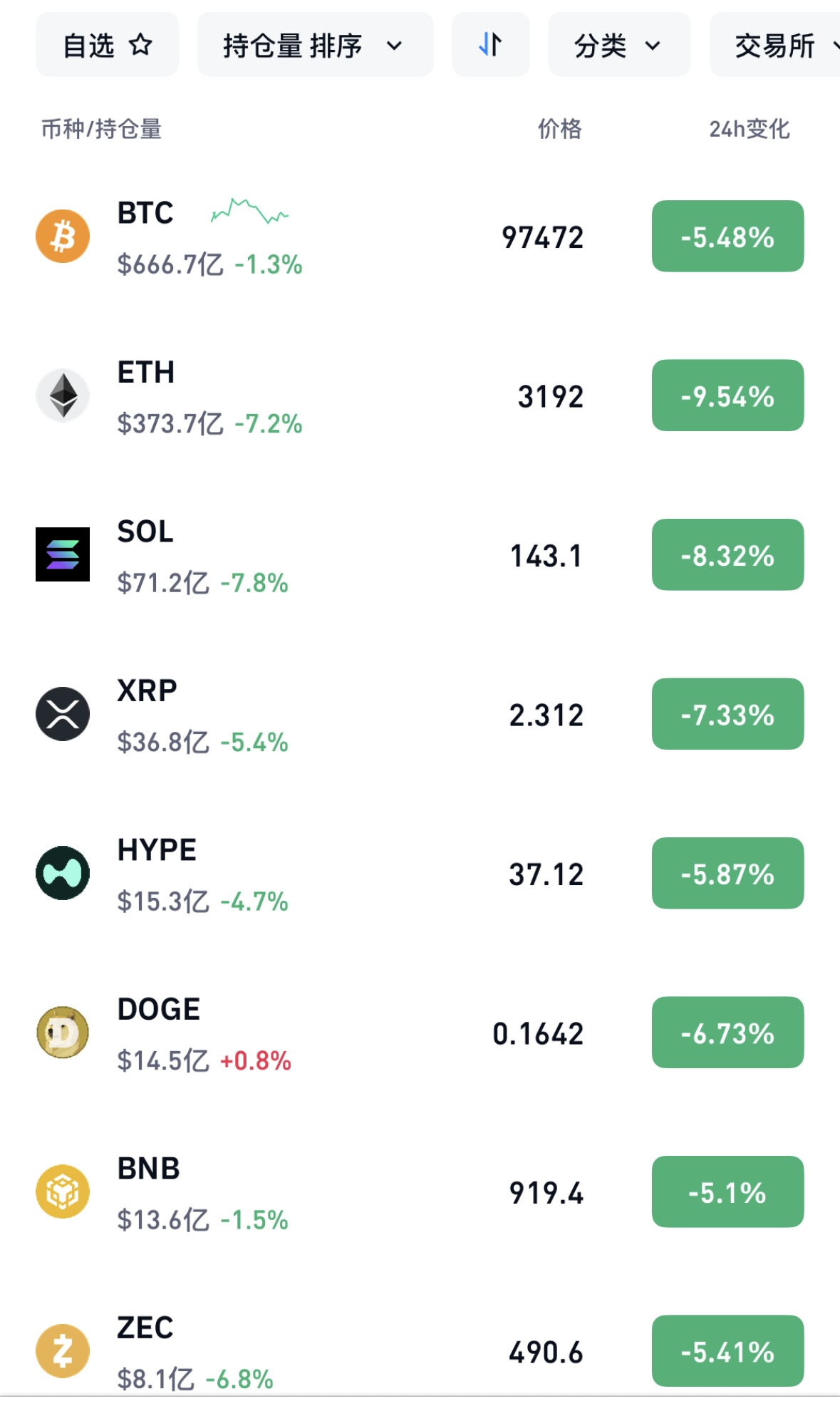Viewport: 840px width, 1401px height.
Task: Click the ETH -9.54% change button
Action: point(727,396)
